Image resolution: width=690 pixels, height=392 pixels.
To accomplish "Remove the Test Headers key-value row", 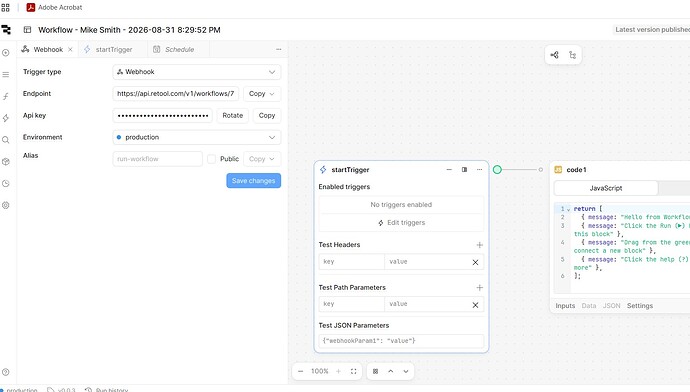I will 475,262.
